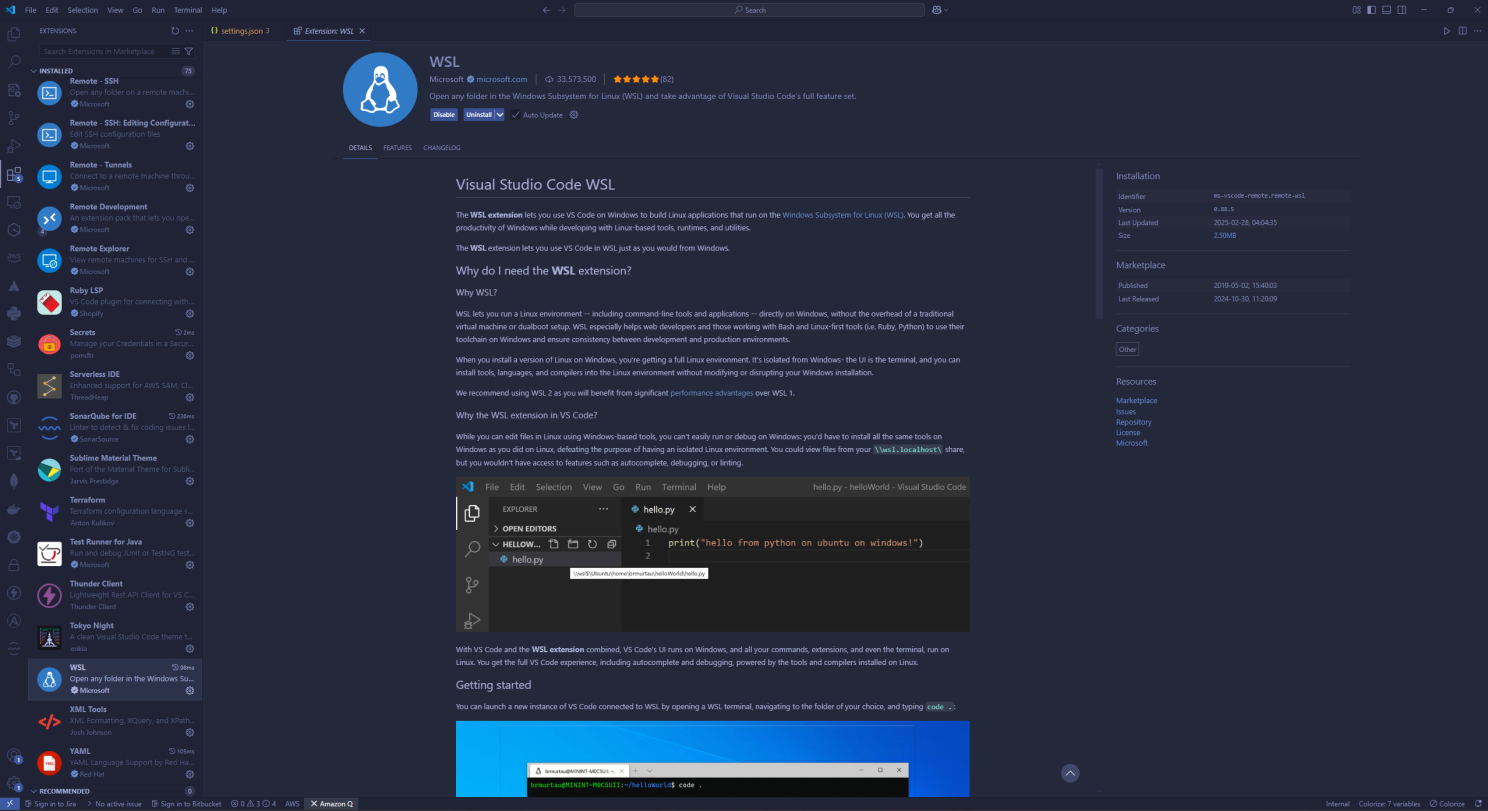Open manage gear for Remote - SSH extension
Image resolution: width=1488 pixels, height=811 pixels.
[x=190, y=104]
